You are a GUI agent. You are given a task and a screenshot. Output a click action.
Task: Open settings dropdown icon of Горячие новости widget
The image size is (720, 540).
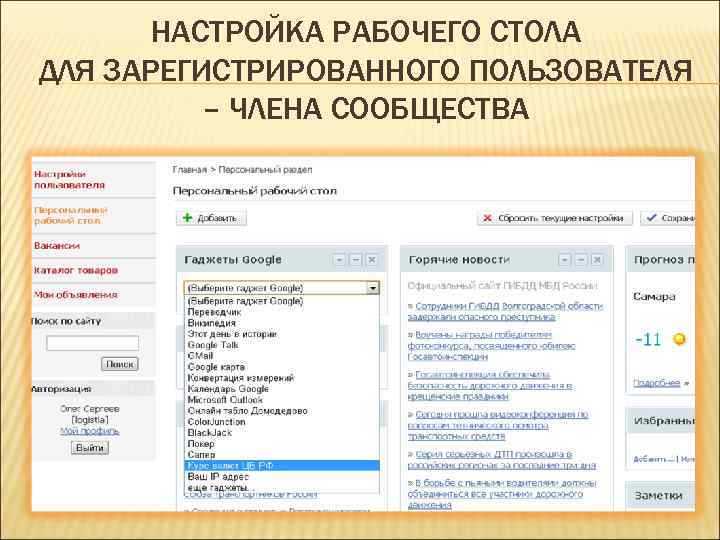564,260
